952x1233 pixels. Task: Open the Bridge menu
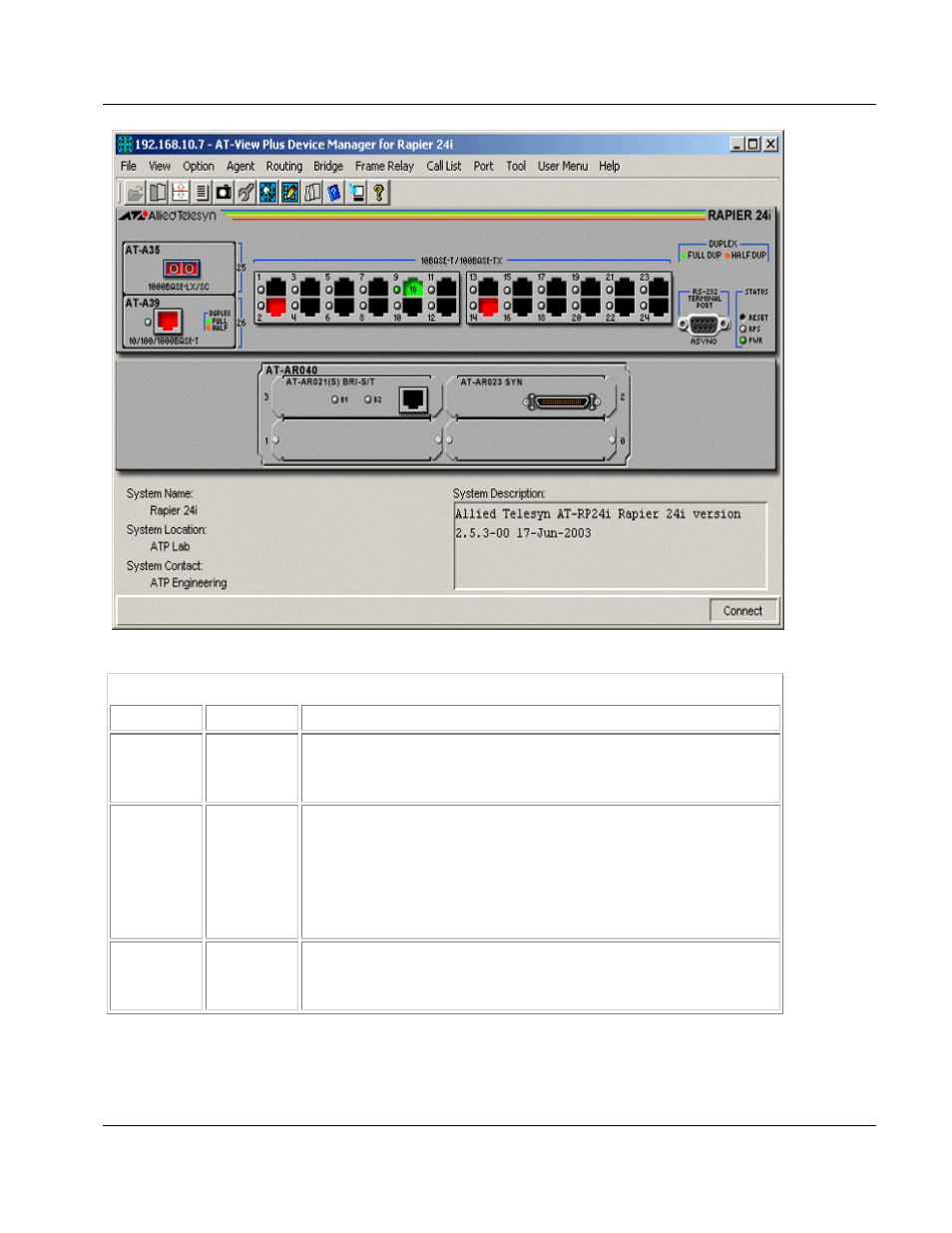click(x=328, y=167)
